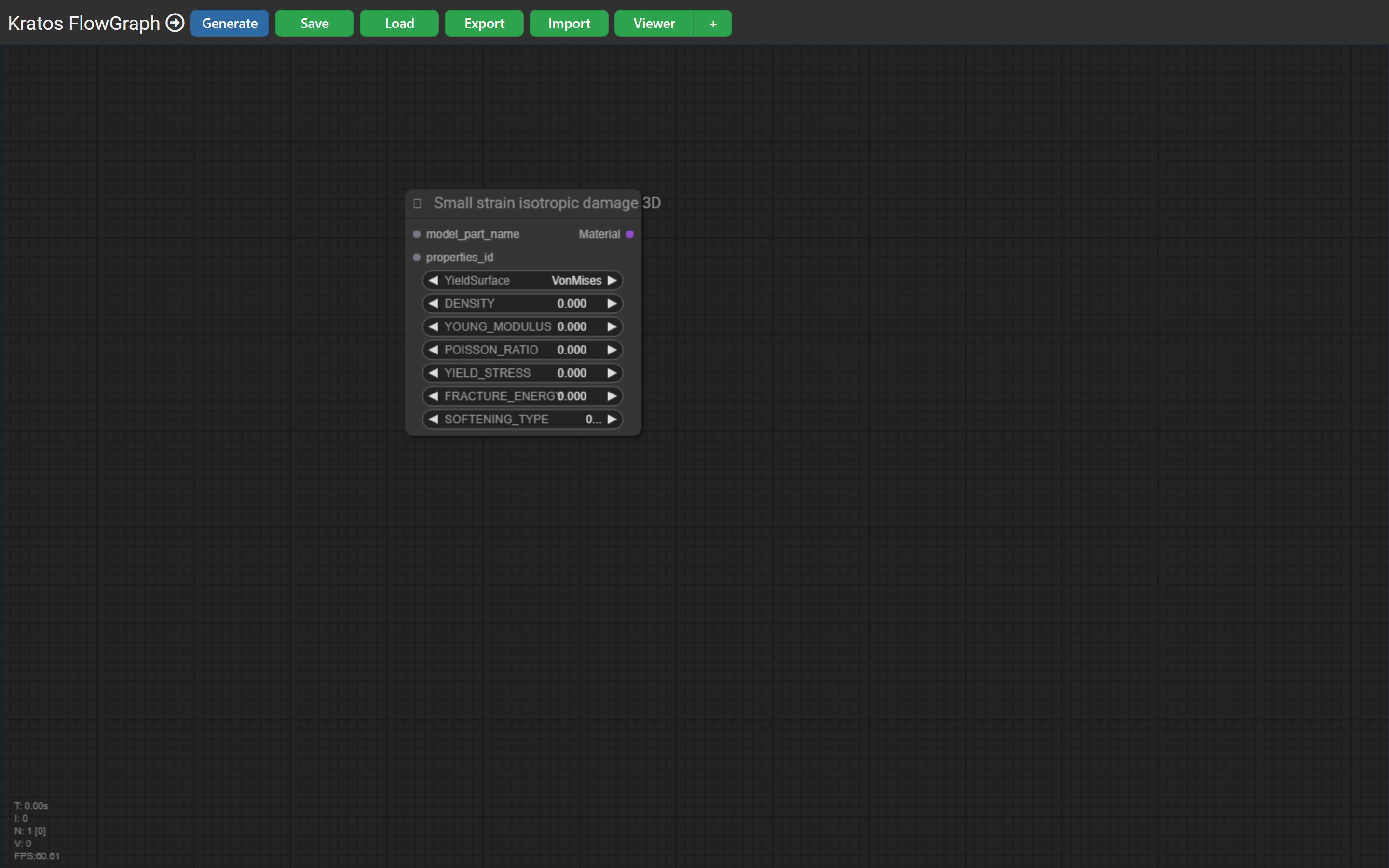
Task: Select next YieldSurface option with right arrow
Action: tap(612, 280)
